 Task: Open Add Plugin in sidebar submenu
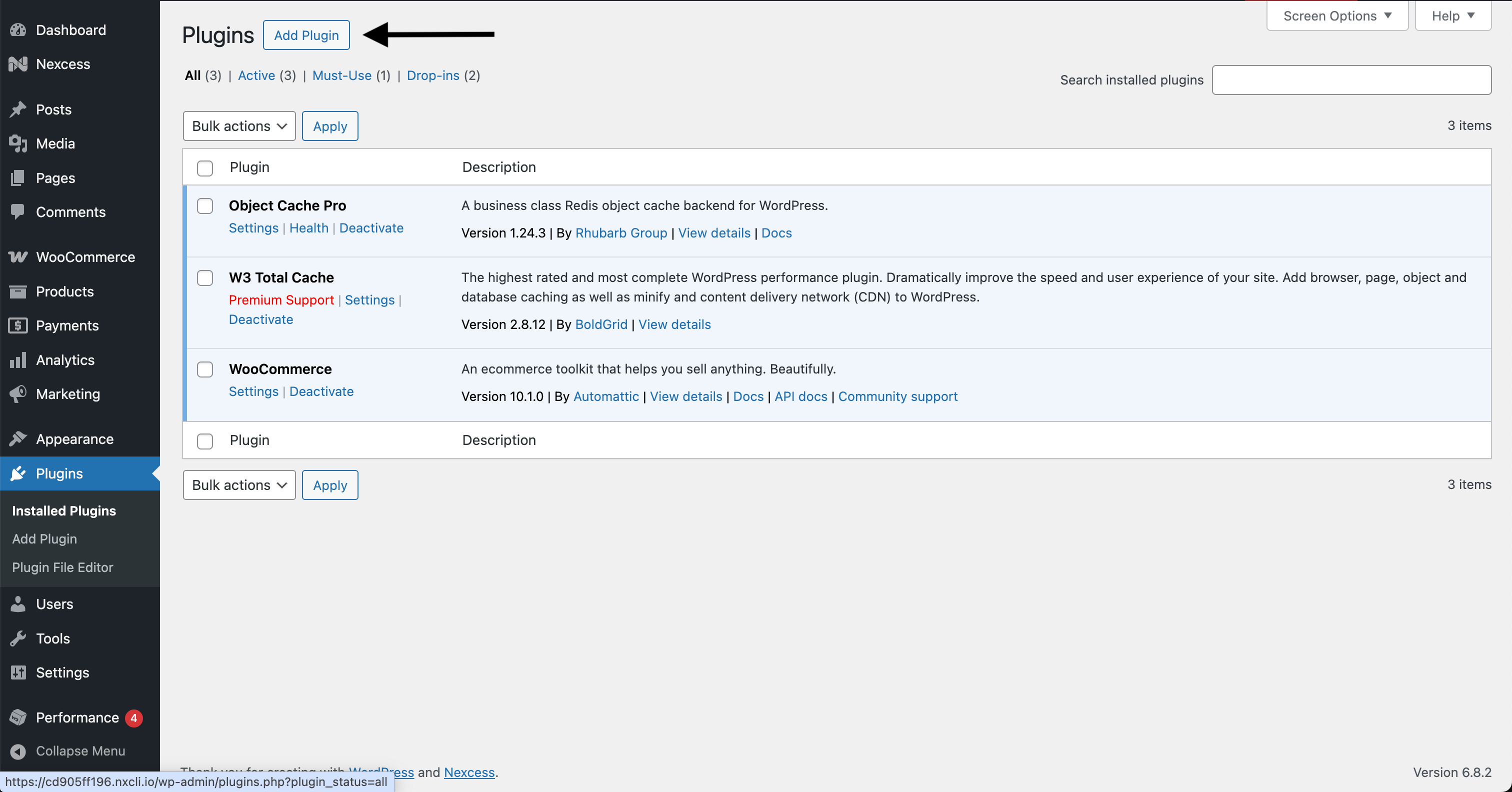(x=44, y=538)
